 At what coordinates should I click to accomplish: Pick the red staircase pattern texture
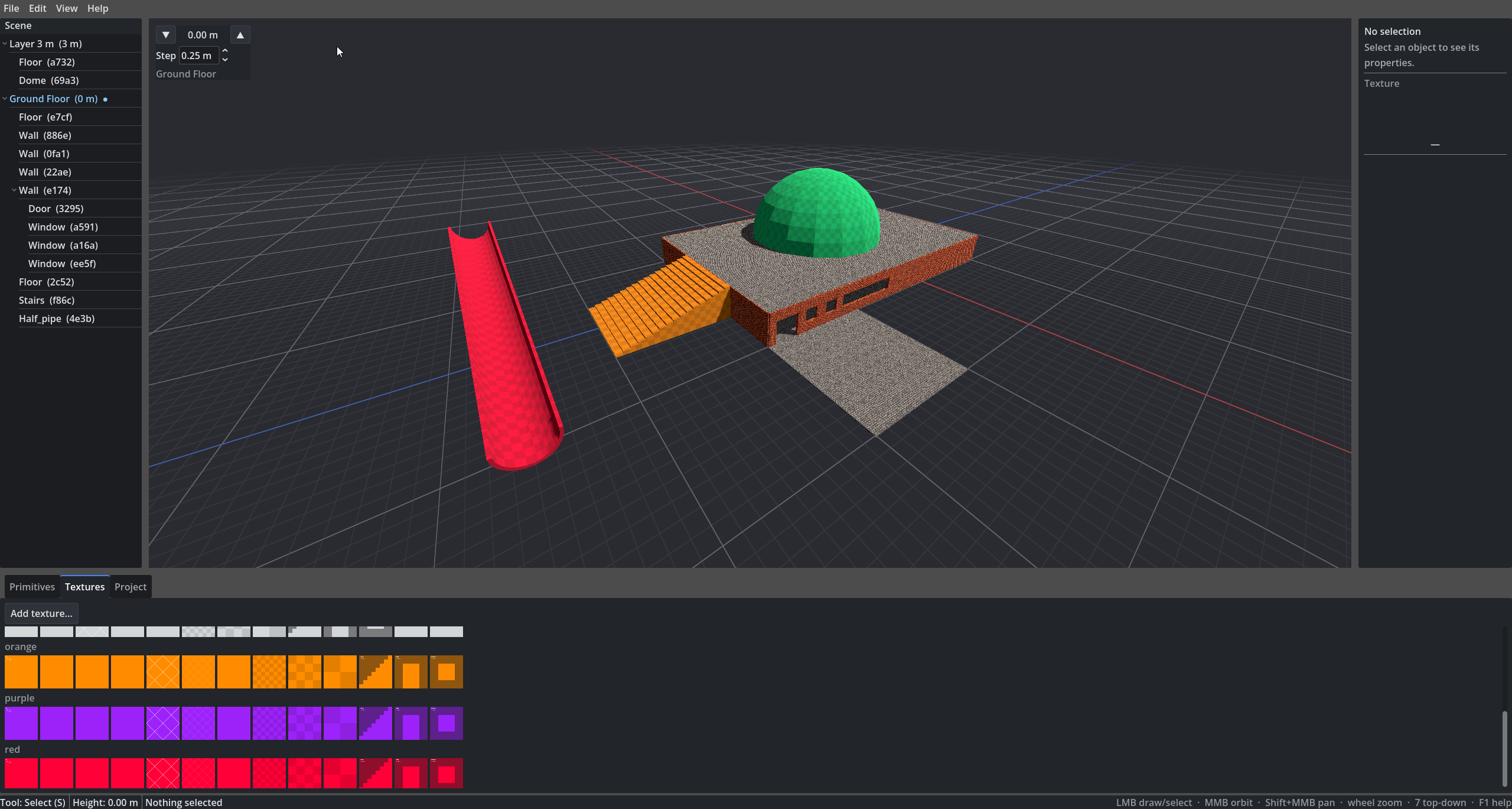pos(376,773)
